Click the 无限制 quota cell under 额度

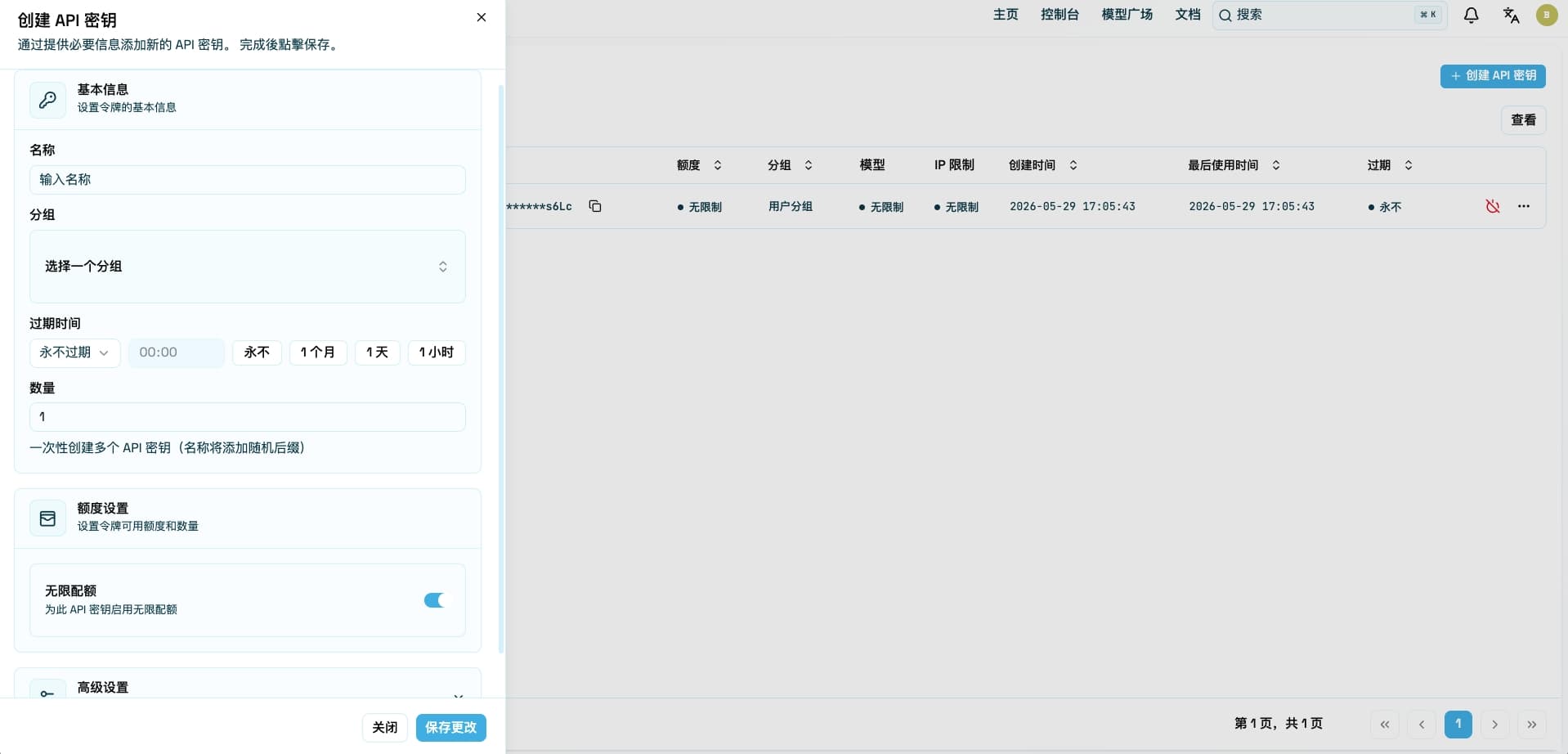pyautogui.click(x=700, y=207)
